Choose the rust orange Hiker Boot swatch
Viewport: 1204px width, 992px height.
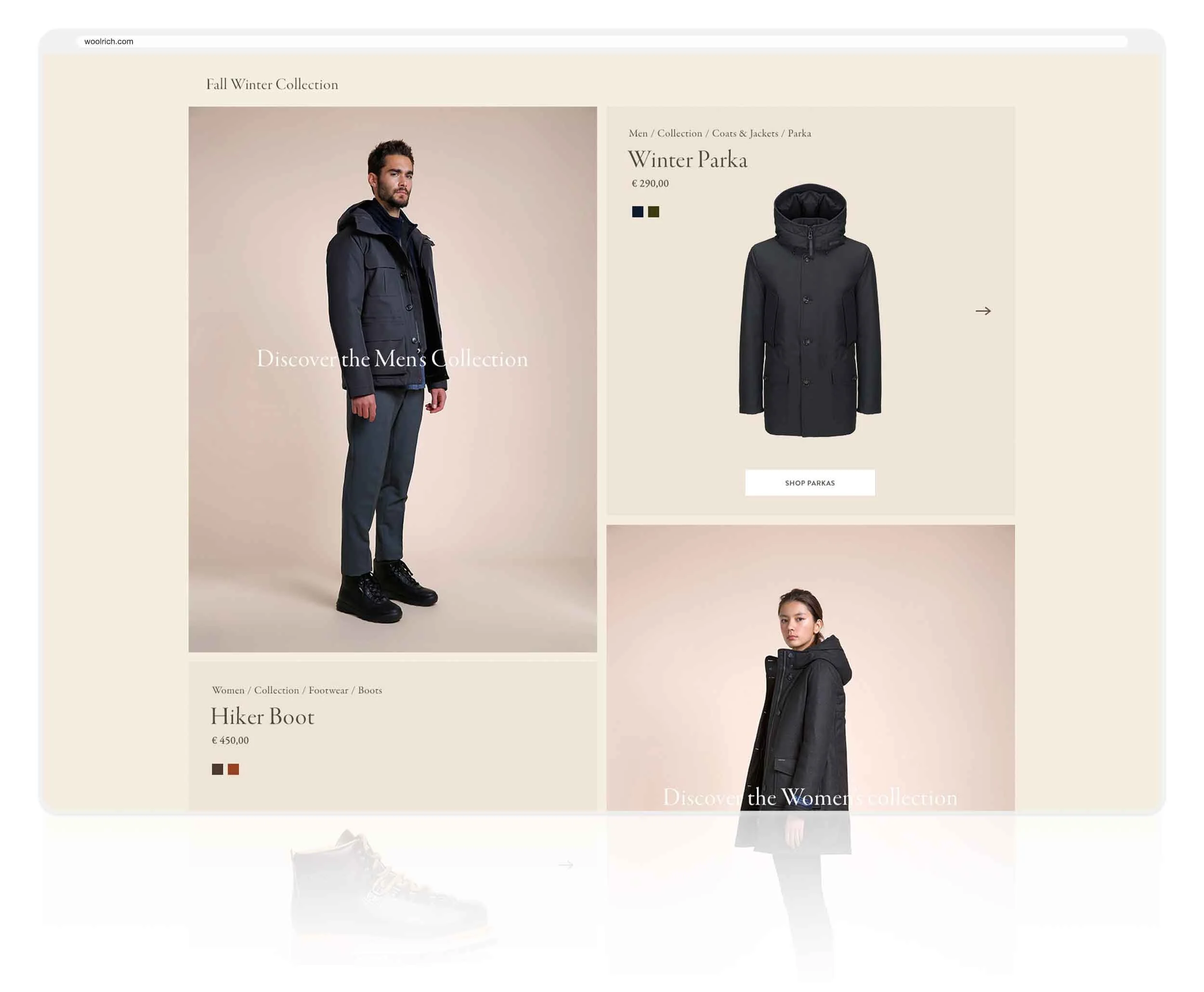[x=233, y=769]
